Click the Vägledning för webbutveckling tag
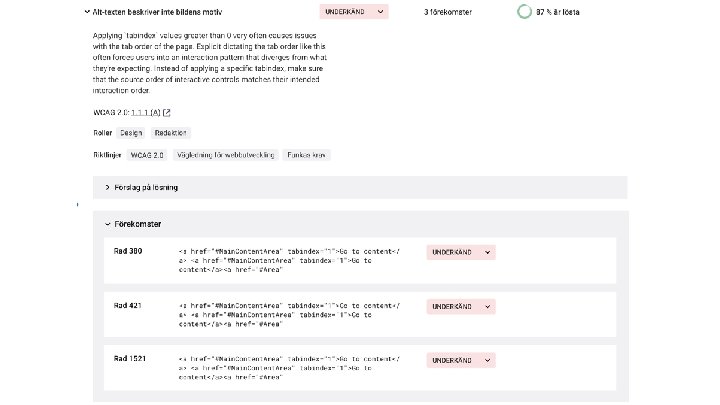Screen dimensions: 720x405 [224, 155]
